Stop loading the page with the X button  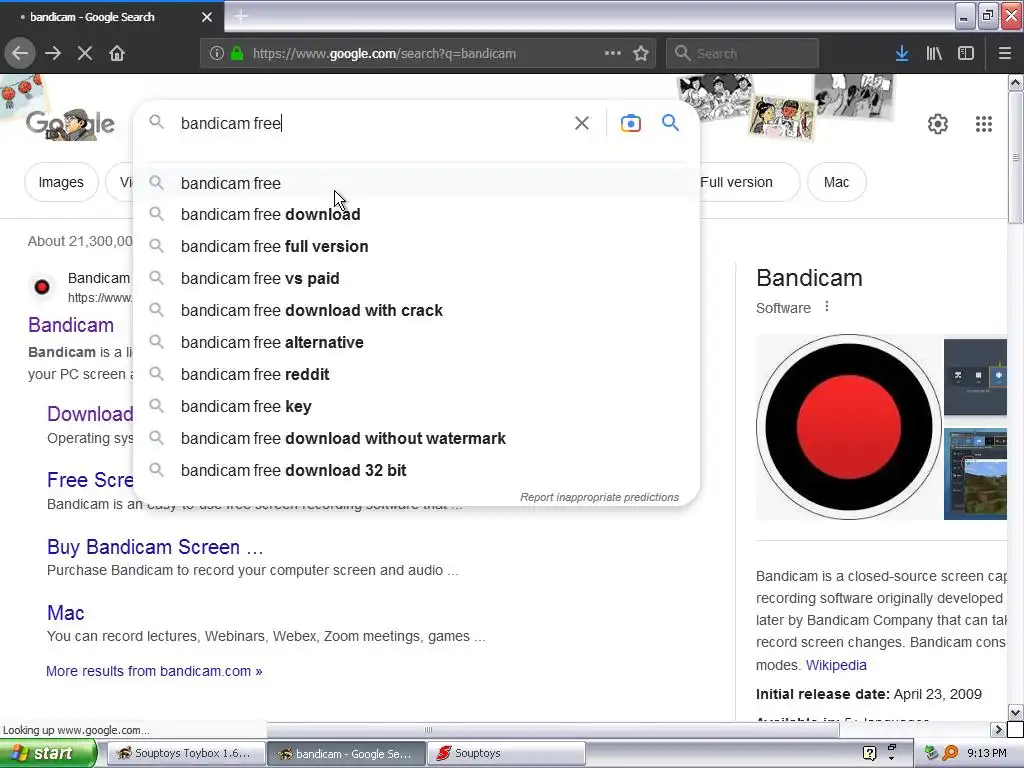(85, 53)
